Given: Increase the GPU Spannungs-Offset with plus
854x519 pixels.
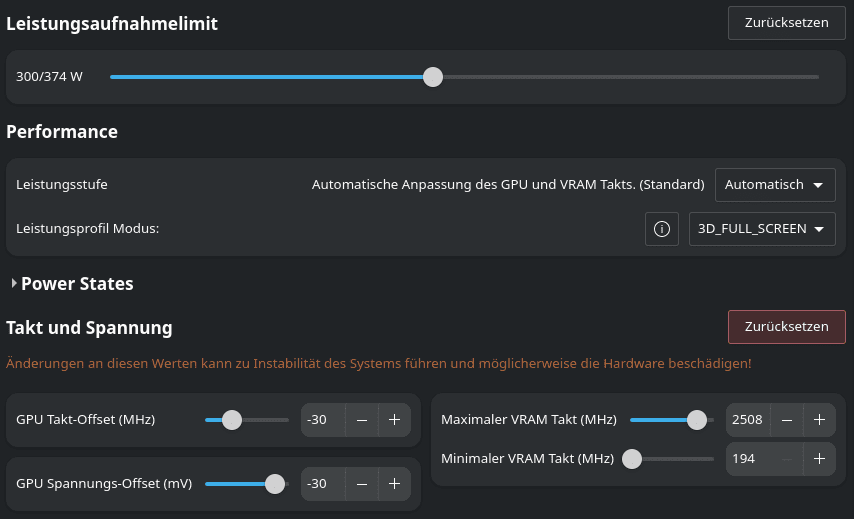Looking at the screenshot, I should [x=394, y=484].
